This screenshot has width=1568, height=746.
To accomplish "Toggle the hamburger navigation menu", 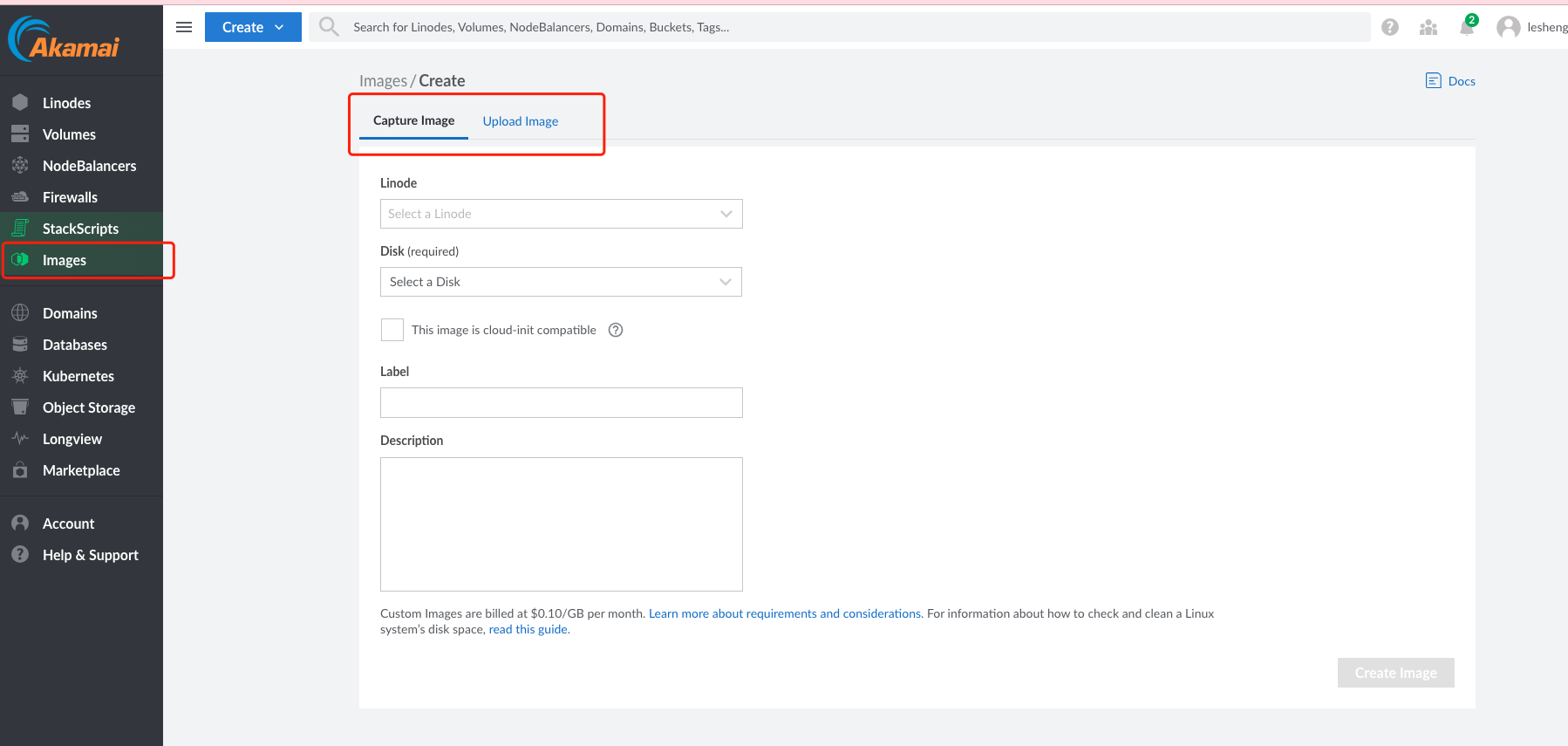I will (184, 27).
